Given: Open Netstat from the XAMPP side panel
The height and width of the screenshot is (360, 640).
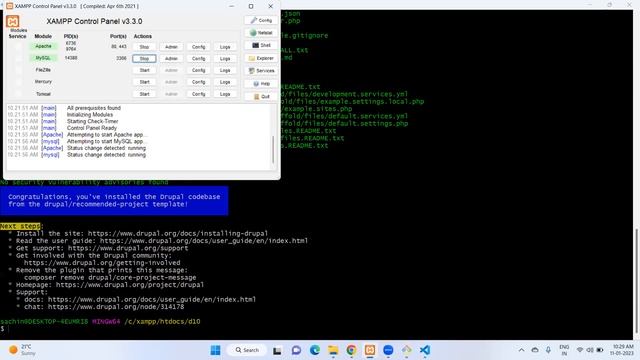Looking at the screenshot, I should 261,33.
